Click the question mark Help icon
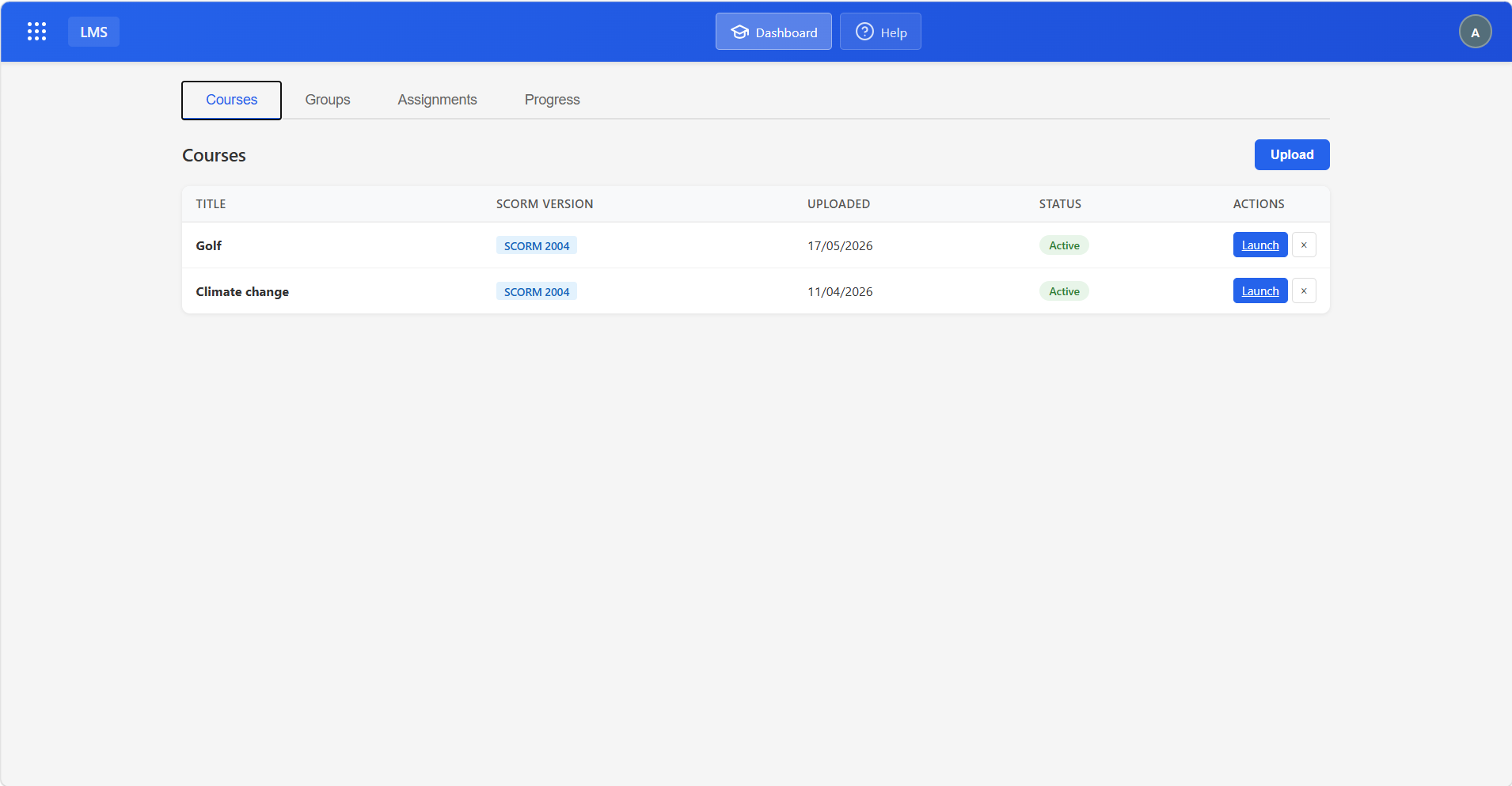This screenshot has width=1512, height=786. click(864, 32)
